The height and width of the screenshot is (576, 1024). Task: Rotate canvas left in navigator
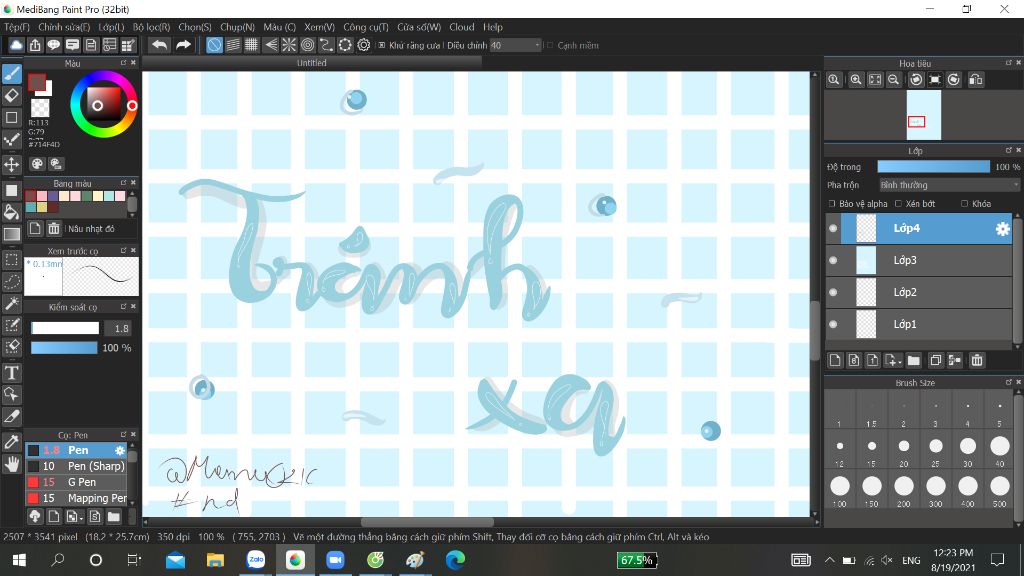916,80
